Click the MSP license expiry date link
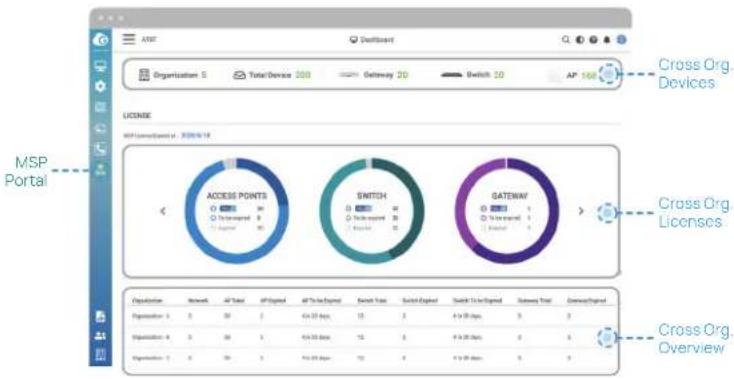Screen dimensions: 734x379 pos(195,135)
